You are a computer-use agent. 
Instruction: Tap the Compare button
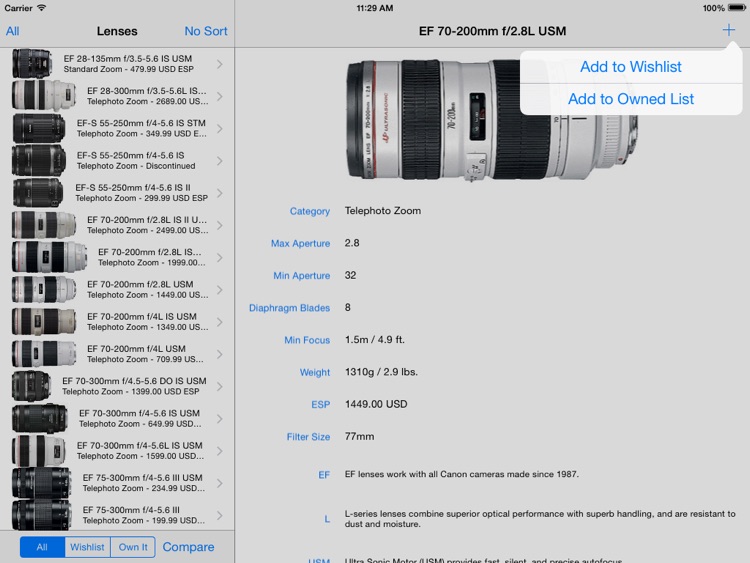click(188, 547)
